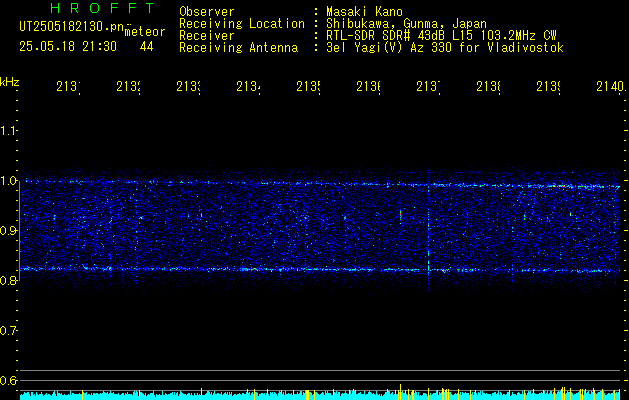Click the Receiving Location label
The width and height of the screenshot is (629, 400).
(x=242, y=24)
